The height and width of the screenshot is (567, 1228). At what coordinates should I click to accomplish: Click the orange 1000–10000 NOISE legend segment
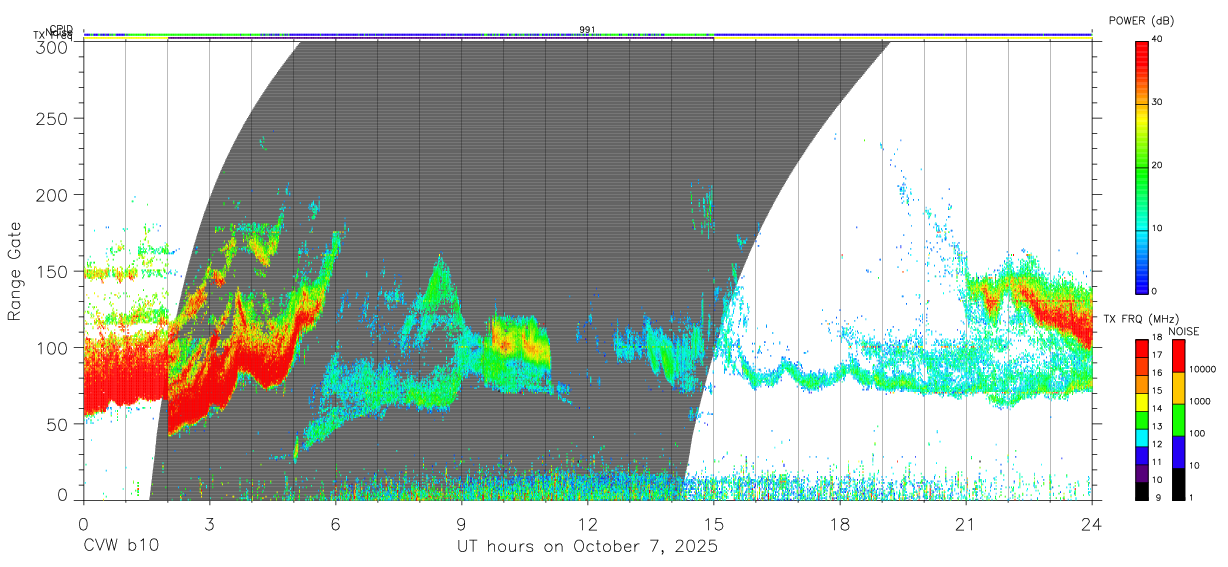(1178, 388)
